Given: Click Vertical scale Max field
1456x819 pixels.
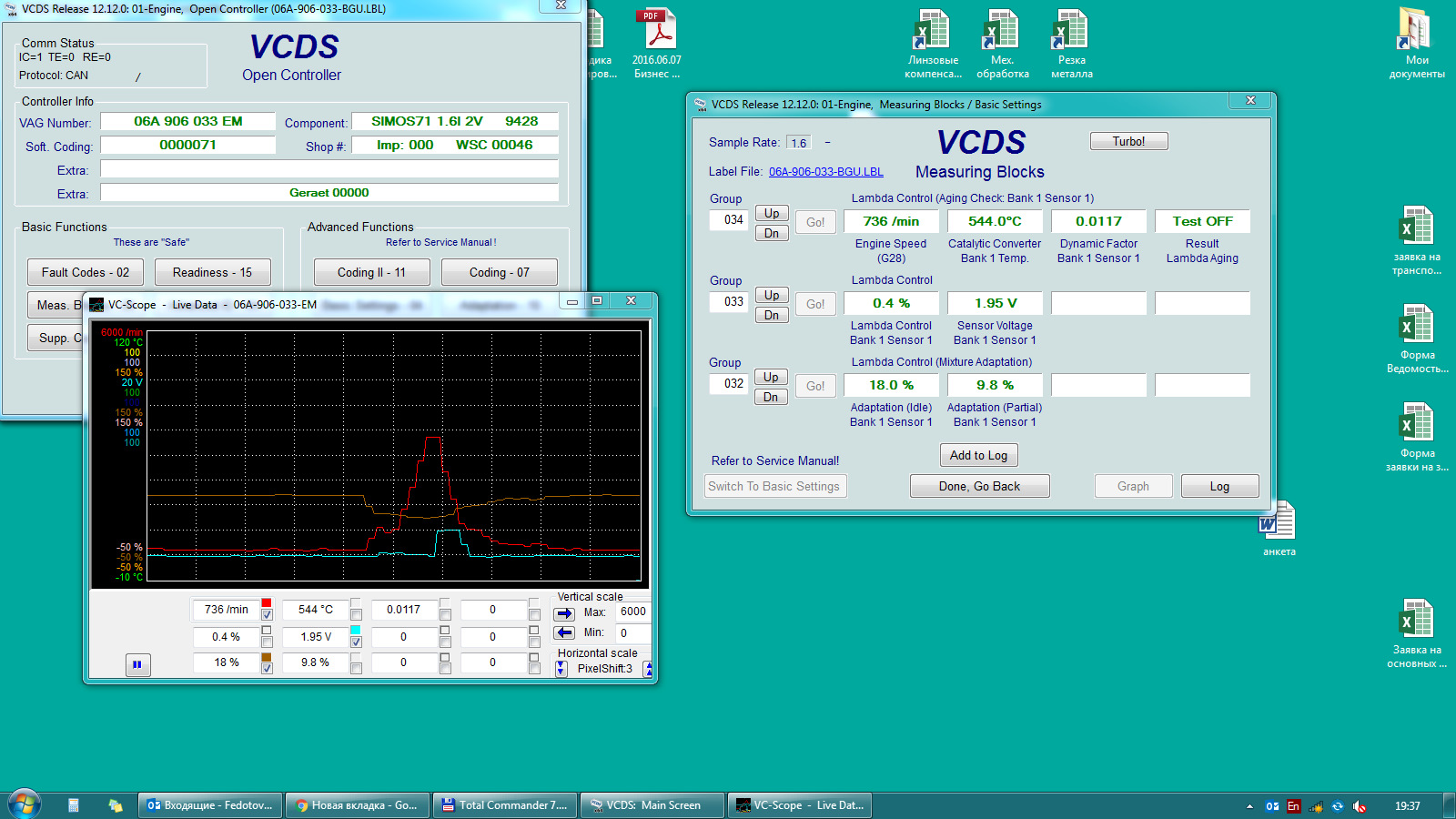Looking at the screenshot, I should click(x=632, y=612).
